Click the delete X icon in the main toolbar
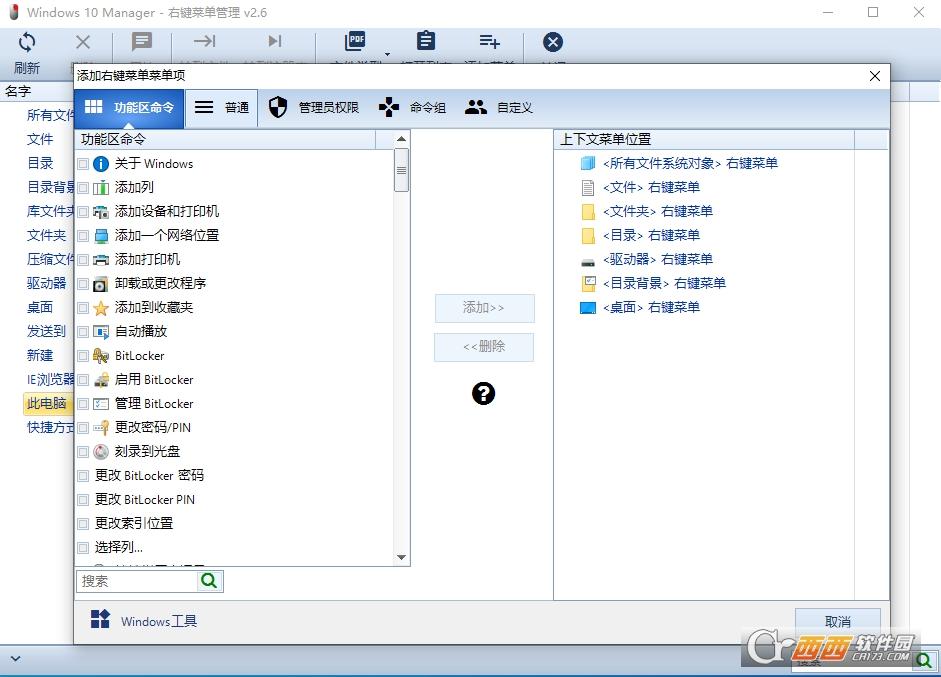This screenshot has height=677, width=941. click(83, 42)
